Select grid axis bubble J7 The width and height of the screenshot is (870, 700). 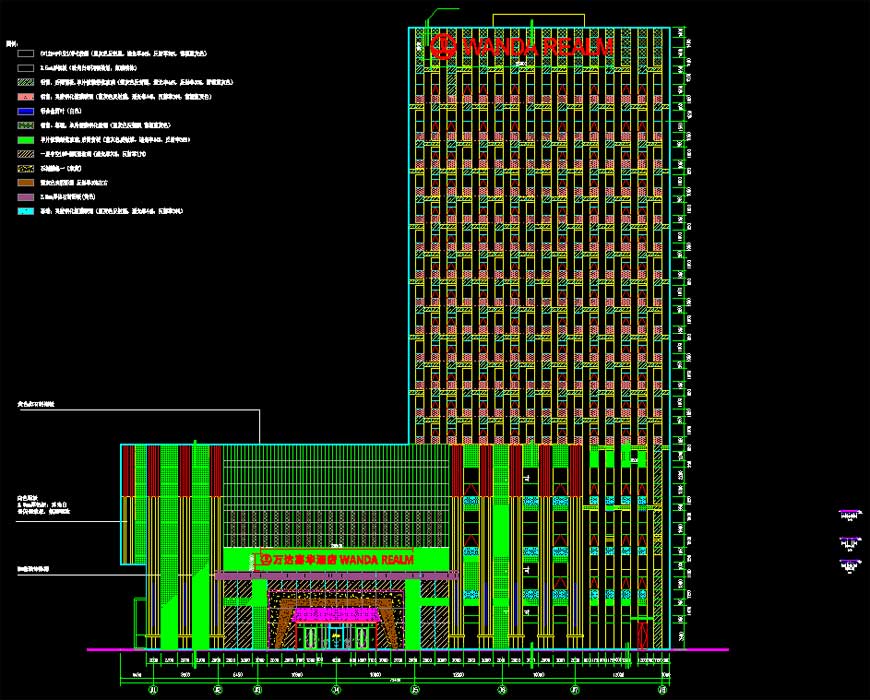coord(575,690)
